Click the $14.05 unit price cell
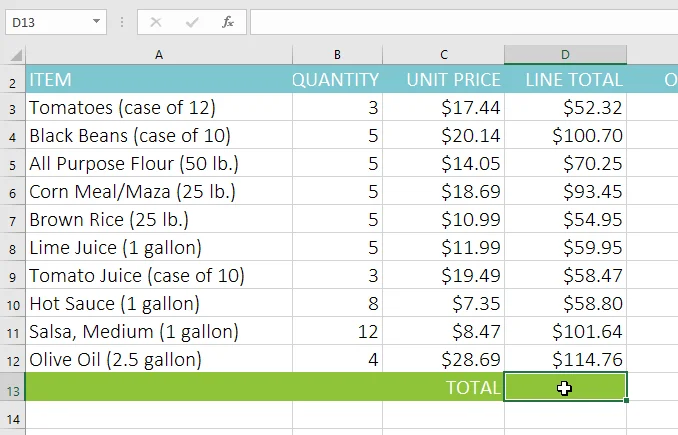678x435 pixels. [443, 163]
